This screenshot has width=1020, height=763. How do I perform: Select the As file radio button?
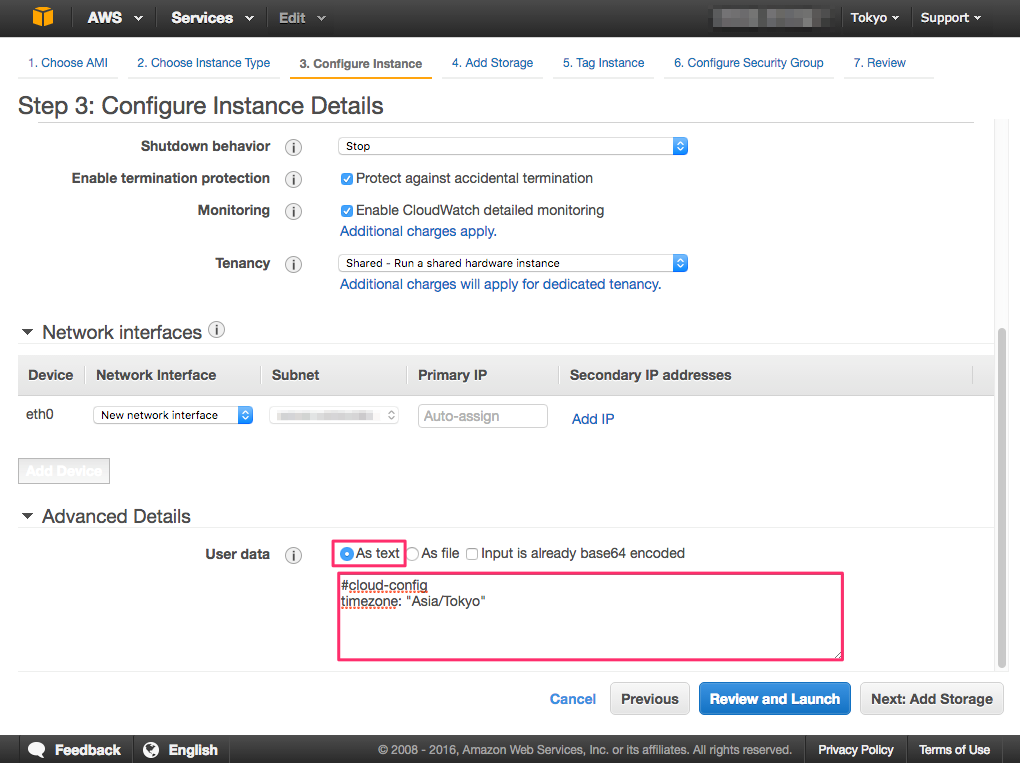[x=412, y=554]
